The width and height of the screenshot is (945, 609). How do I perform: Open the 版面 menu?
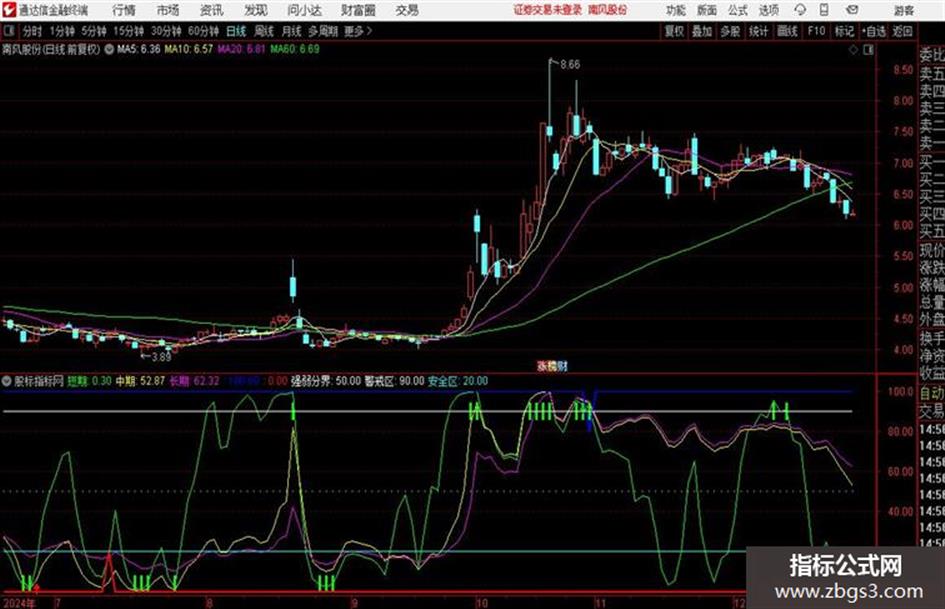(x=706, y=10)
